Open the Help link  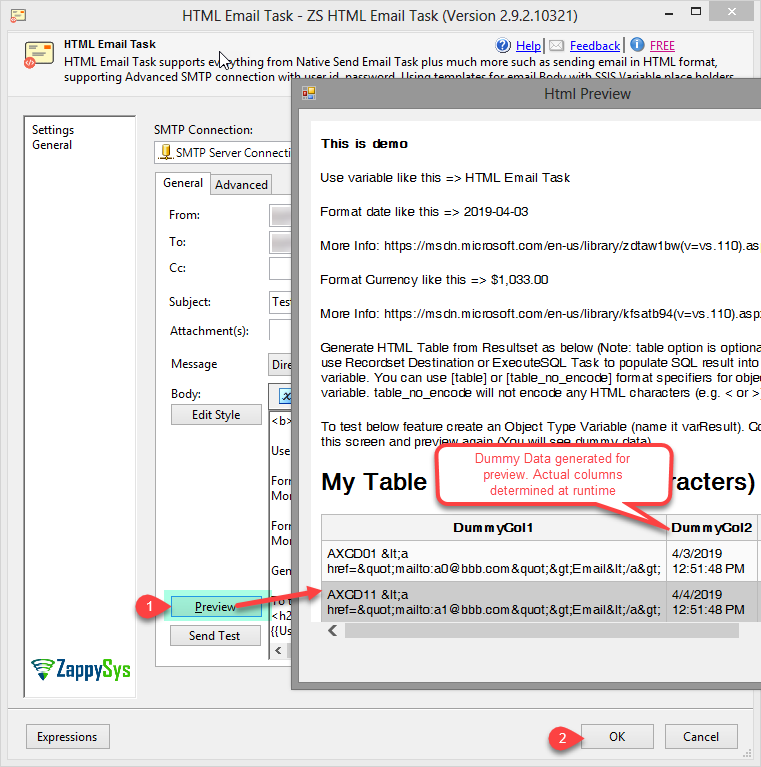coord(528,46)
